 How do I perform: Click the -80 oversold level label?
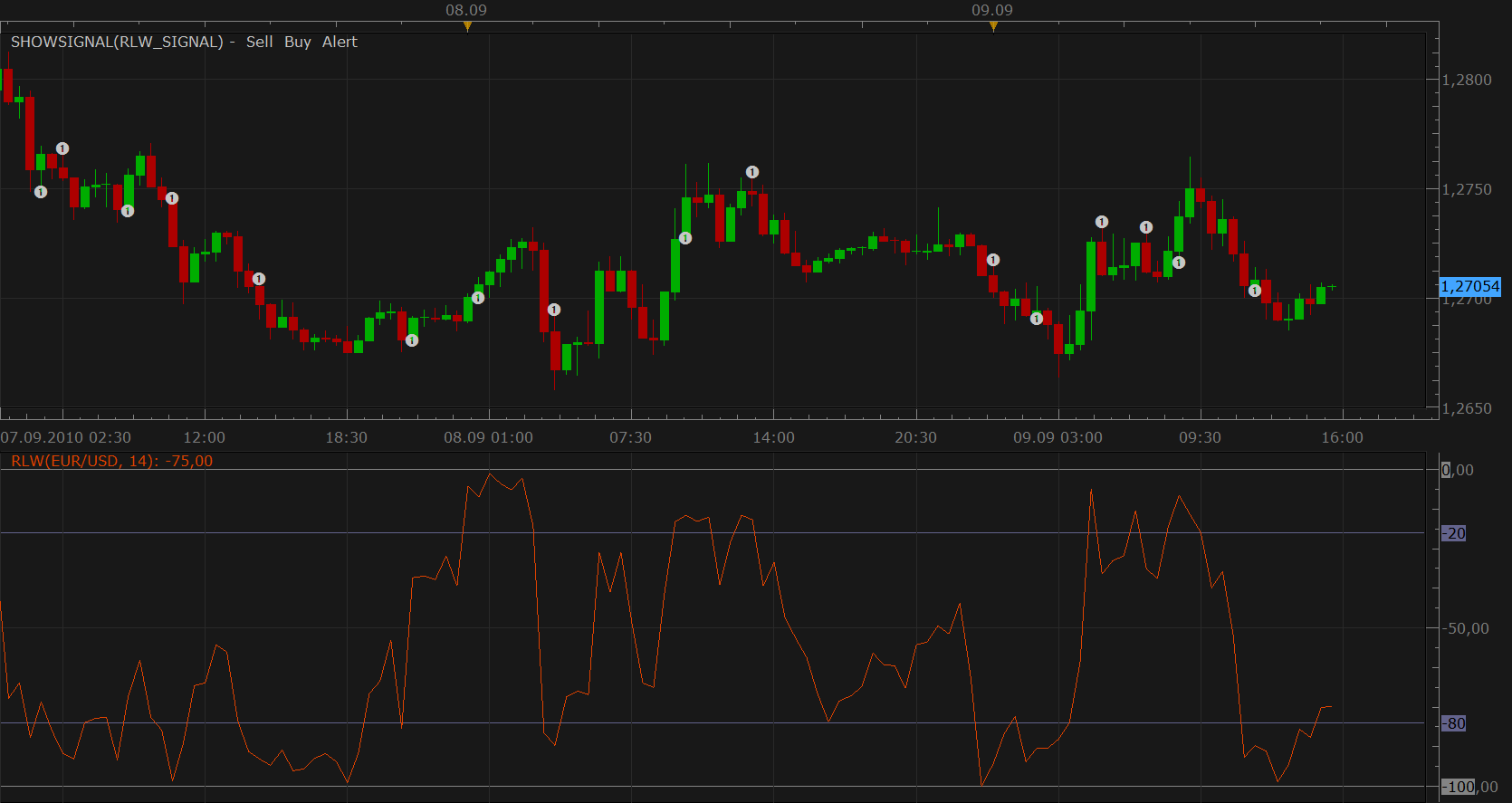point(1454,723)
